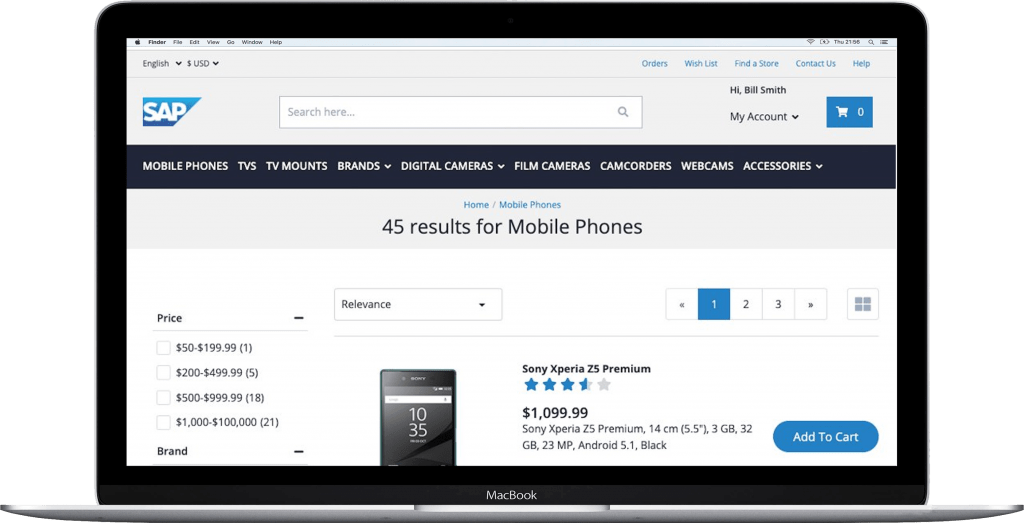
Task: Check the $200-$499.99 price filter
Action: click(x=164, y=373)
